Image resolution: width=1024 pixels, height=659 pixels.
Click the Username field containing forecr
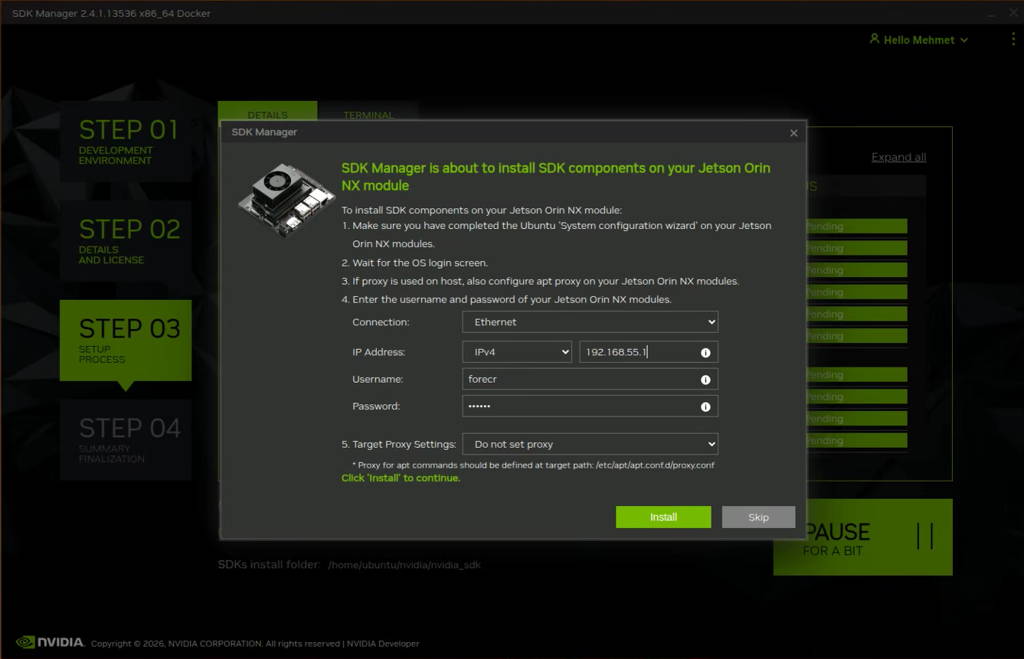[590, 379]
